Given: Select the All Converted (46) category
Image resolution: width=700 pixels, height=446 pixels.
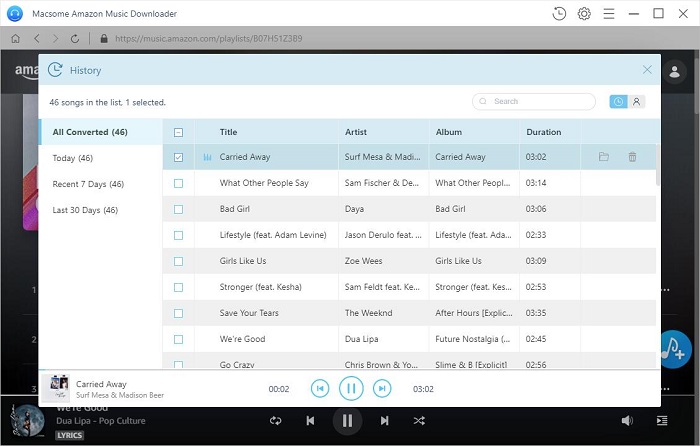Looking at the screenshot, I should coord(101,132).
